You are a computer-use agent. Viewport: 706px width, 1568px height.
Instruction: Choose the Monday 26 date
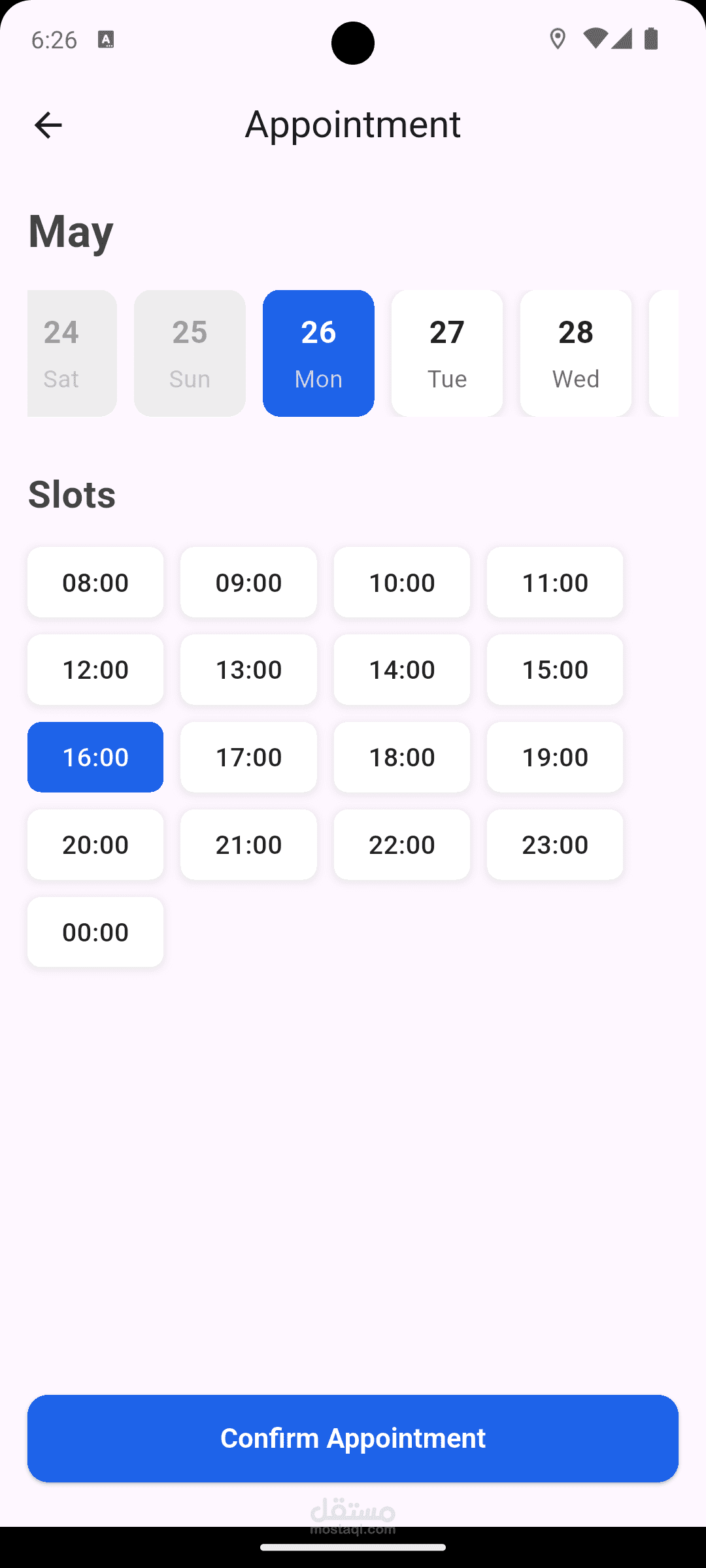tap(318, 353)
